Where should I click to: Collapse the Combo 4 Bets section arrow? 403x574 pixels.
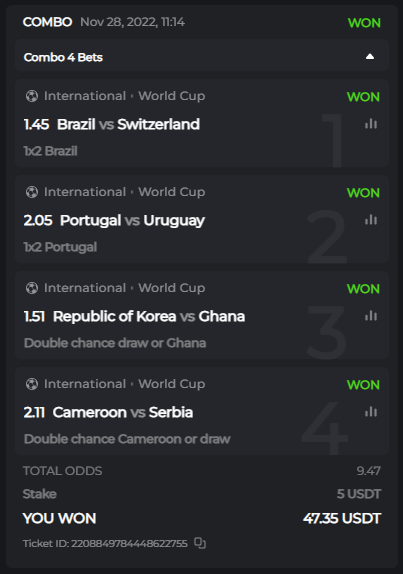pyautogui.click(x=370, y=57)
